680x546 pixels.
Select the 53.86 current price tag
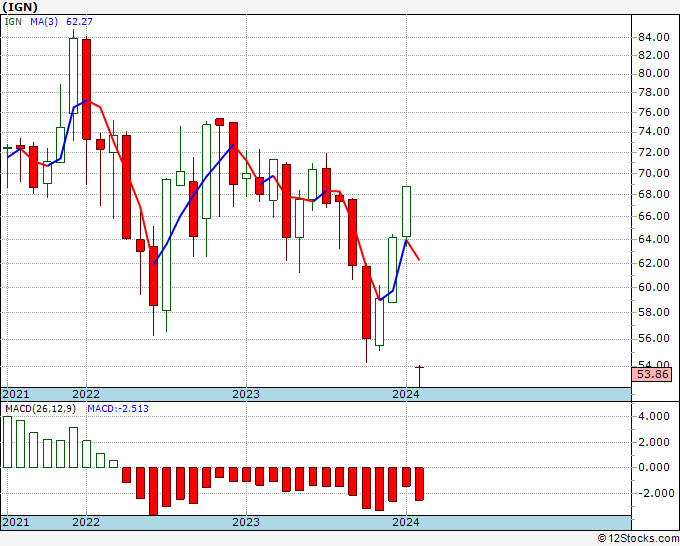point(652,374)
